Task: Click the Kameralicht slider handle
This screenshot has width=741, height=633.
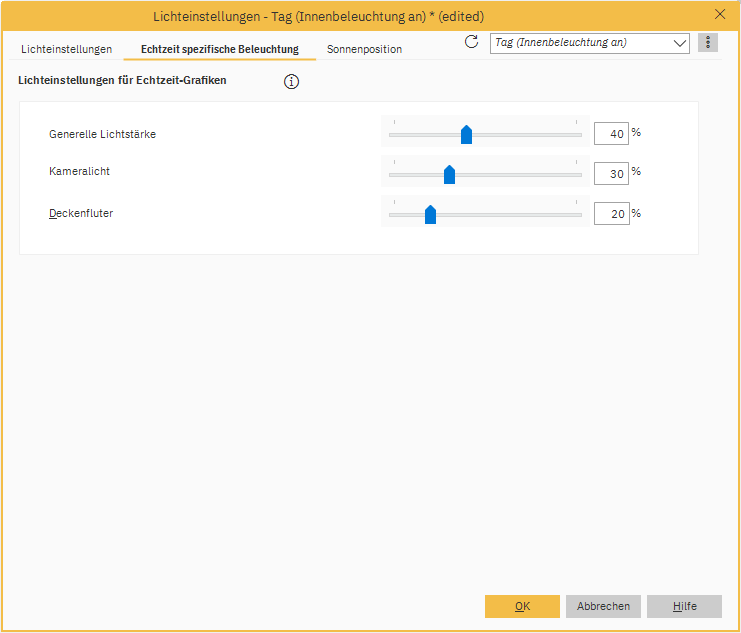Action: tap(449, 175)
